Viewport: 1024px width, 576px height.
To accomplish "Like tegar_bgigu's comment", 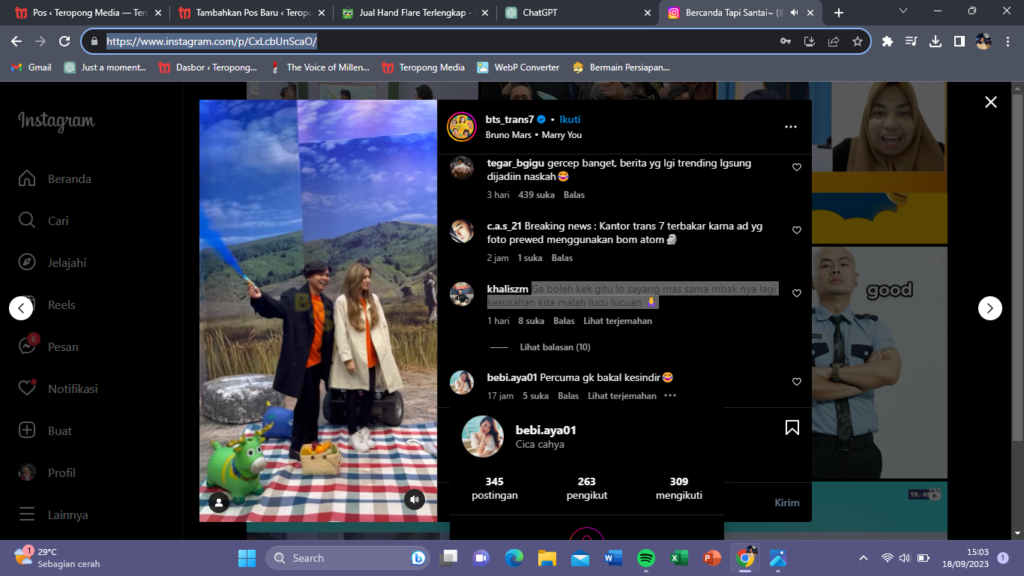I will (x=797, y=167).
